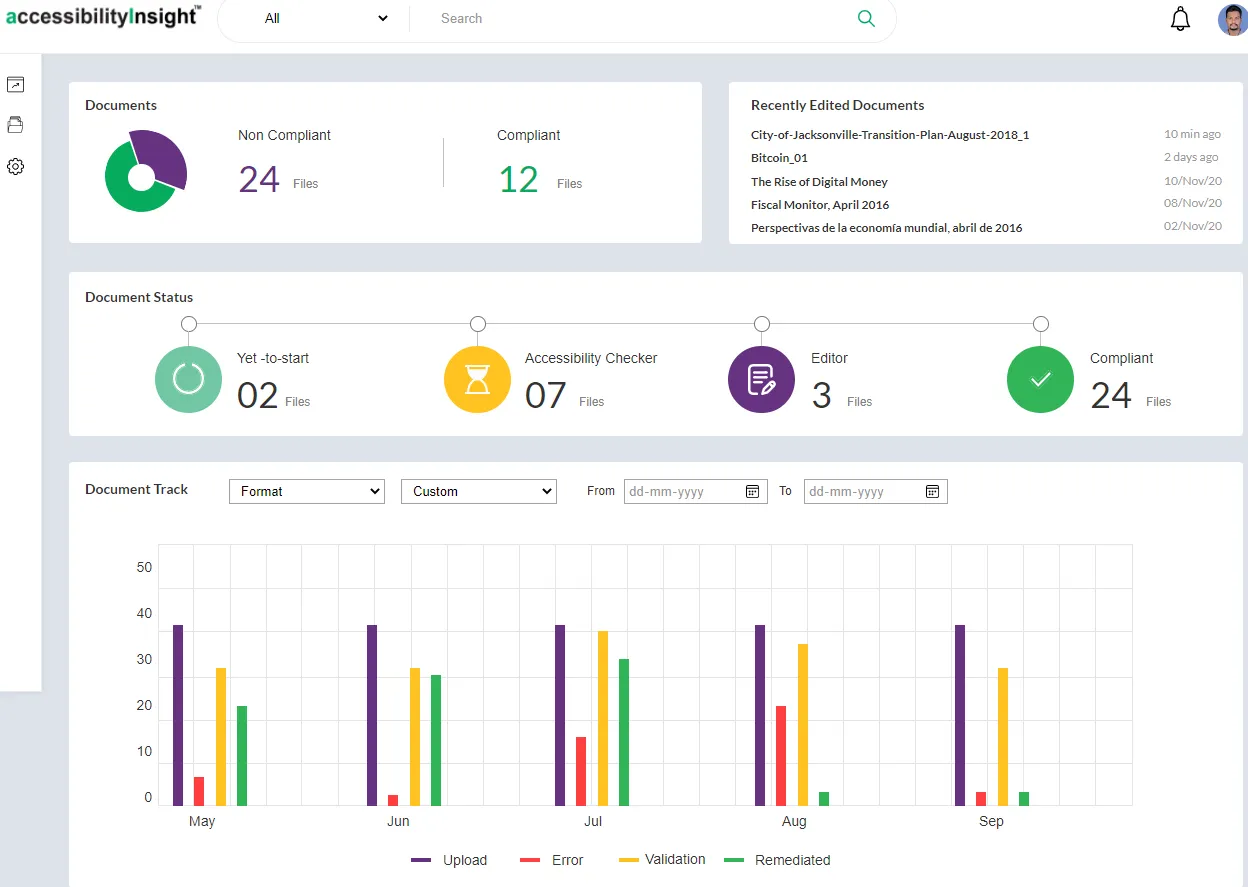Click the Accessibility Checker hourglass icon
The image size is (1248, 887).
click(x=477, y=379)
